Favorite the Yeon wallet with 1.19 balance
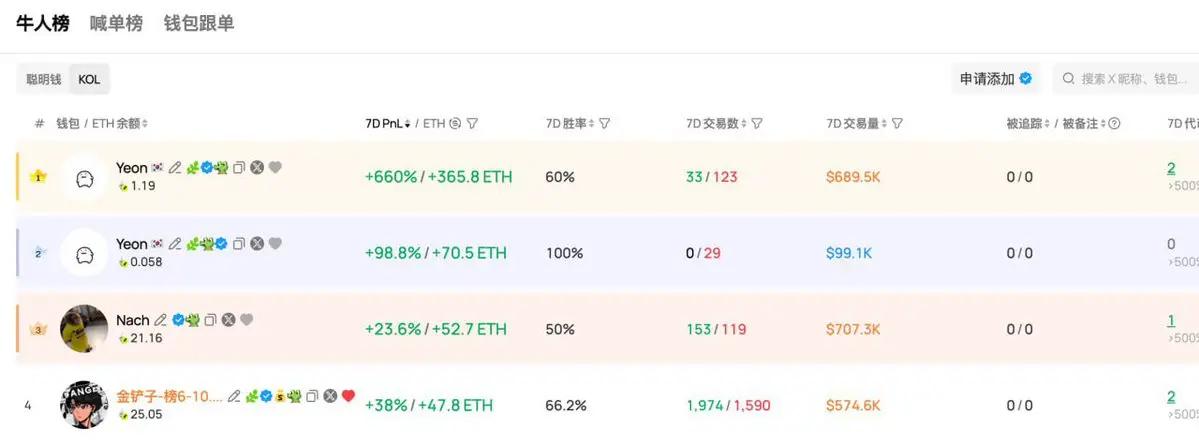 click(275, 167)
